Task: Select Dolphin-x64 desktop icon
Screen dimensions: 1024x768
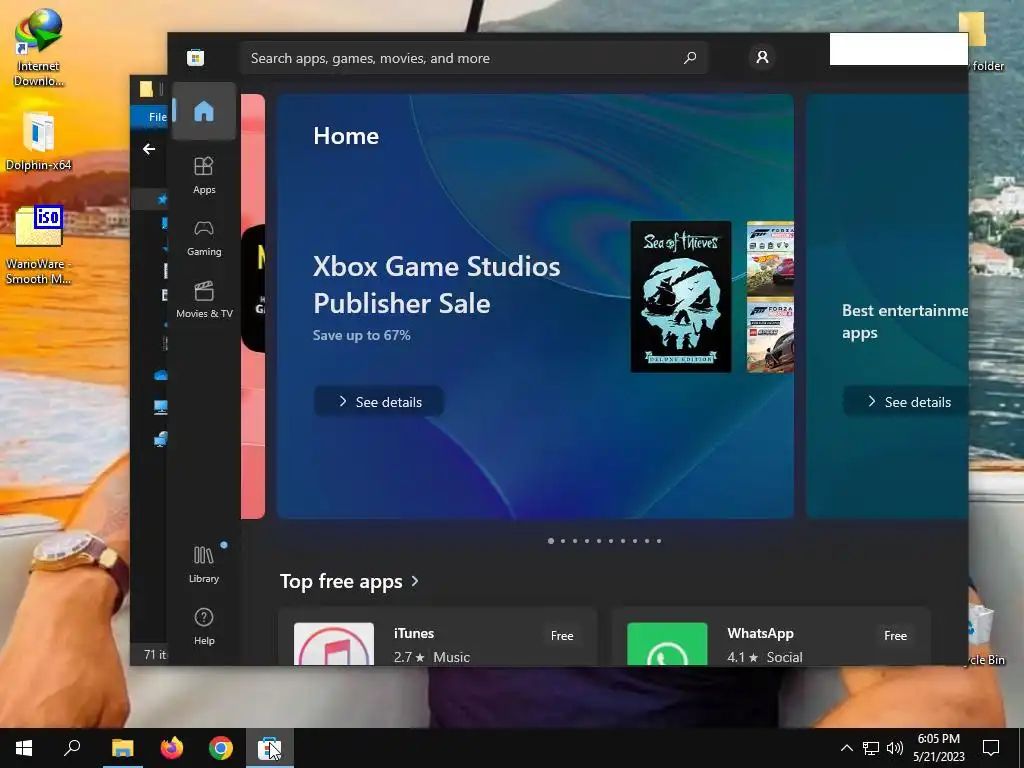Action: [39, 141]
